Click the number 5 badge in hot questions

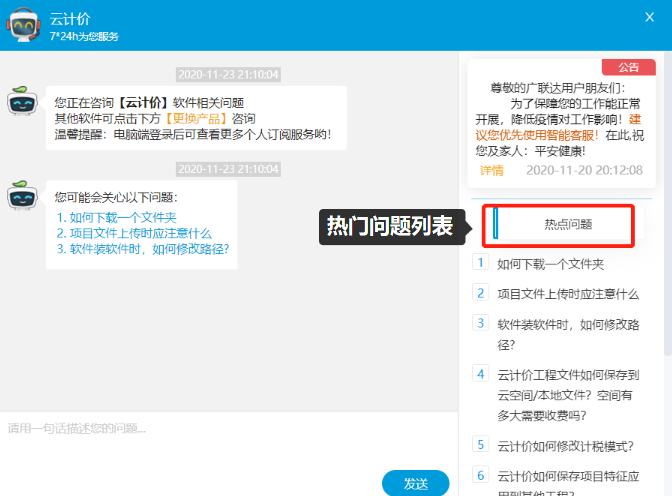(x=480, y=445)
